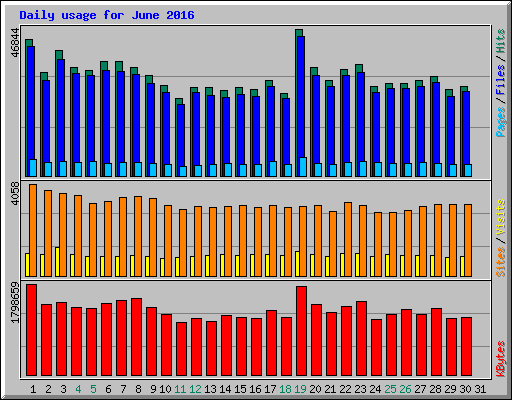
Task: Click the "Pages" legend label
Action: 500,122
